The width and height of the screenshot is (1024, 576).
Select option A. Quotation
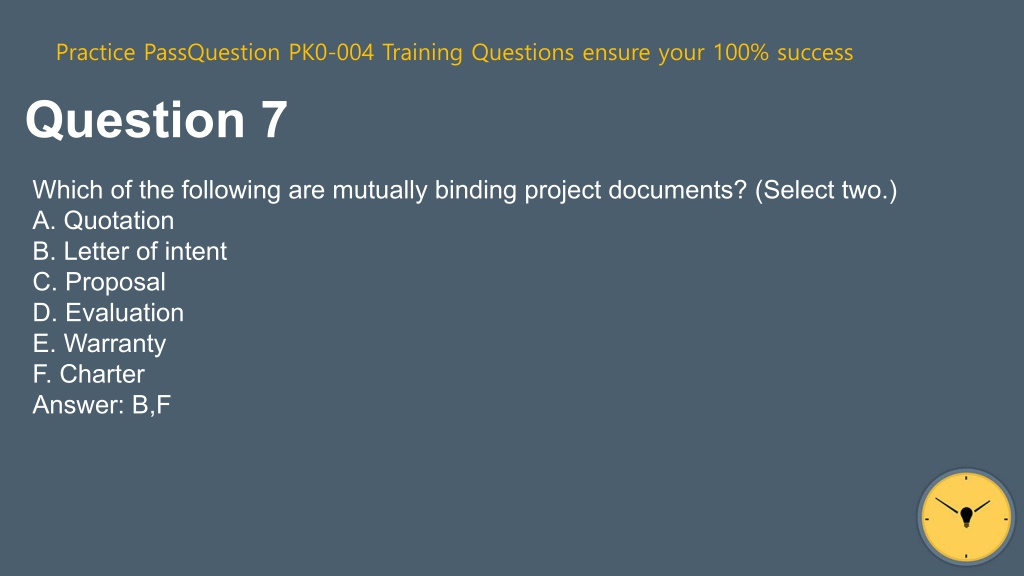click(x=103, y=221)
